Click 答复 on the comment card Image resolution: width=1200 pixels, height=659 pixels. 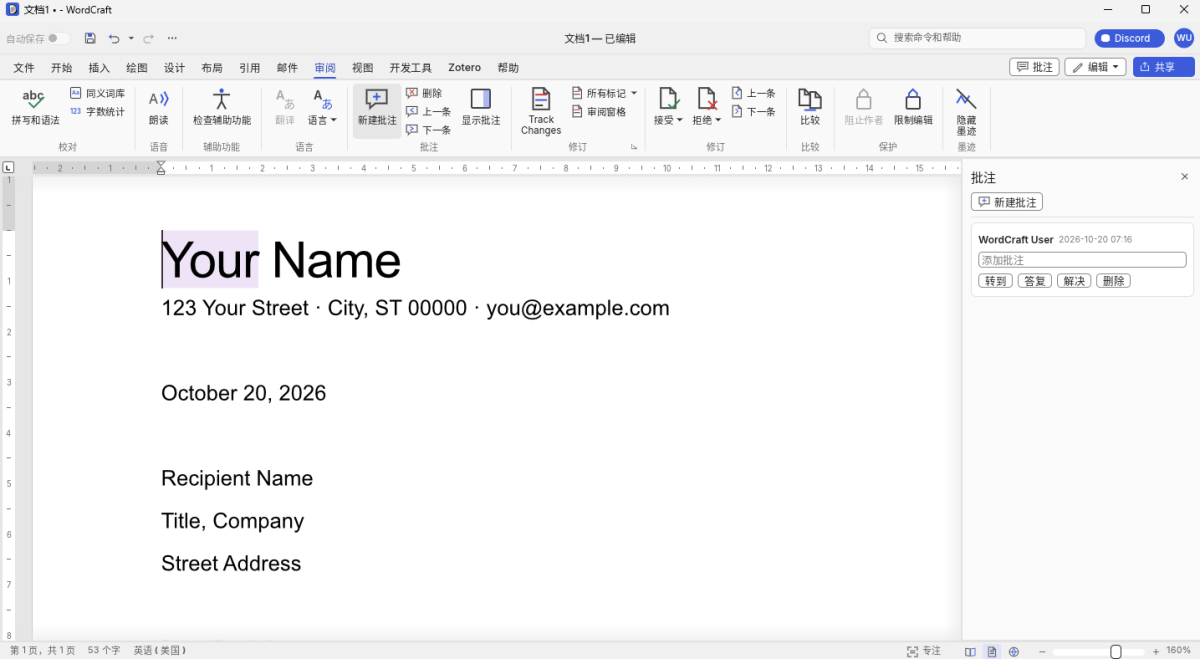click(1034, 281)
